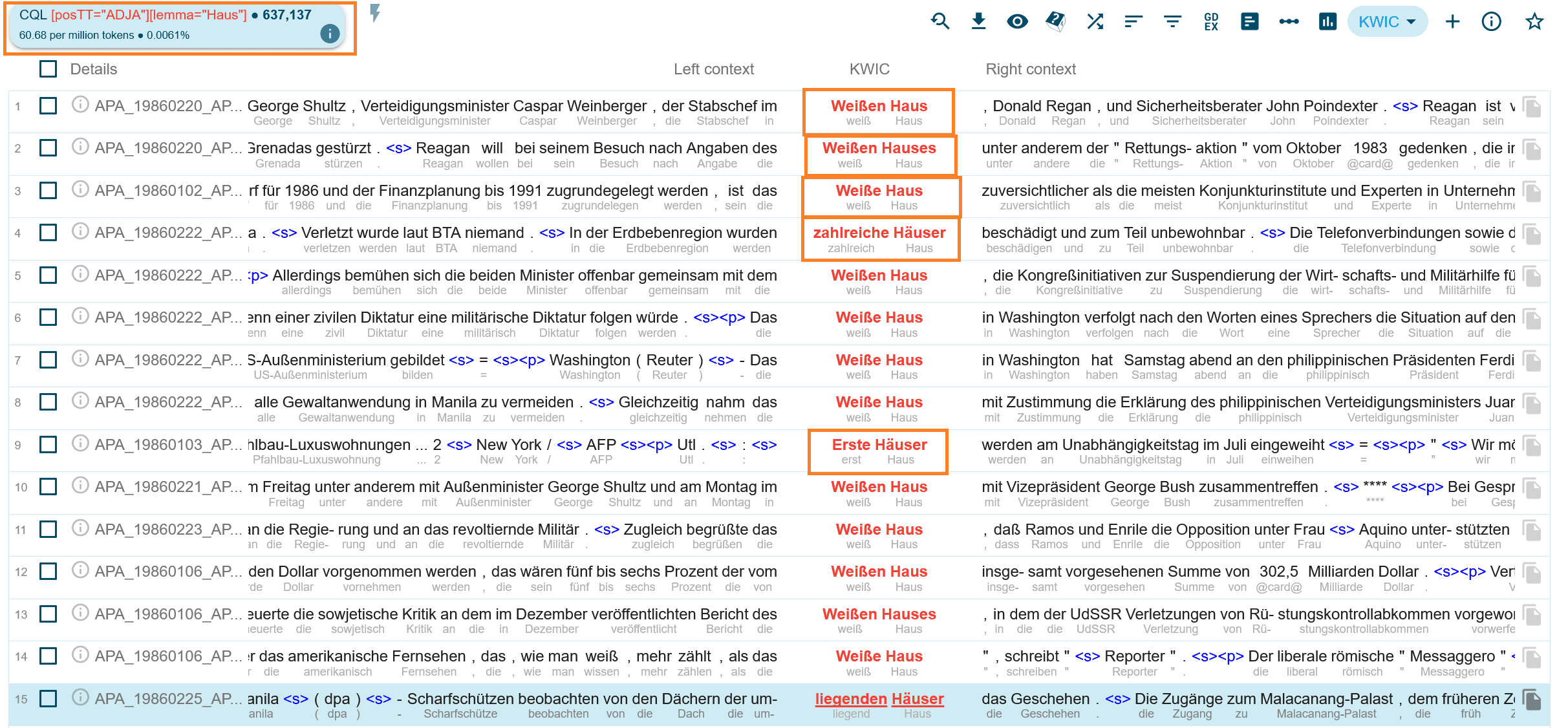This screenshot has width=1568, height=728.
Task: Click the download concordance icon
Action: click(x=978, y=21)
